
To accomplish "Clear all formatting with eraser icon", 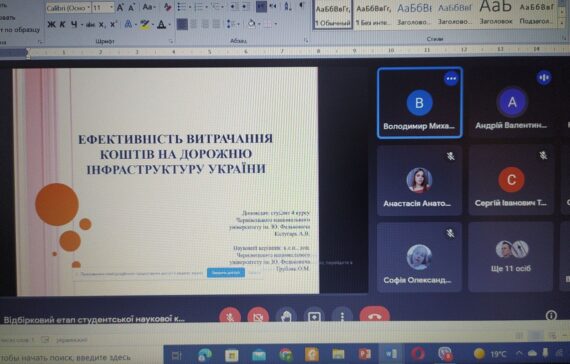I will pos(168,7).
